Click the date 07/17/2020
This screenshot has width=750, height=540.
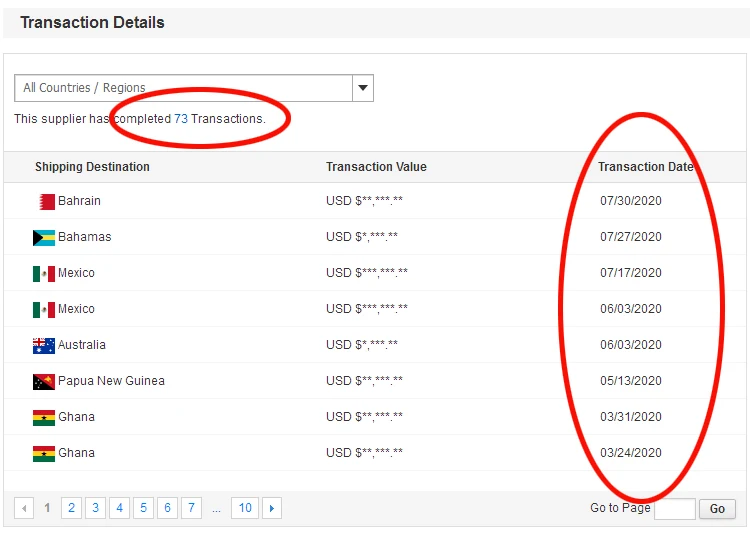coord(631,273)
